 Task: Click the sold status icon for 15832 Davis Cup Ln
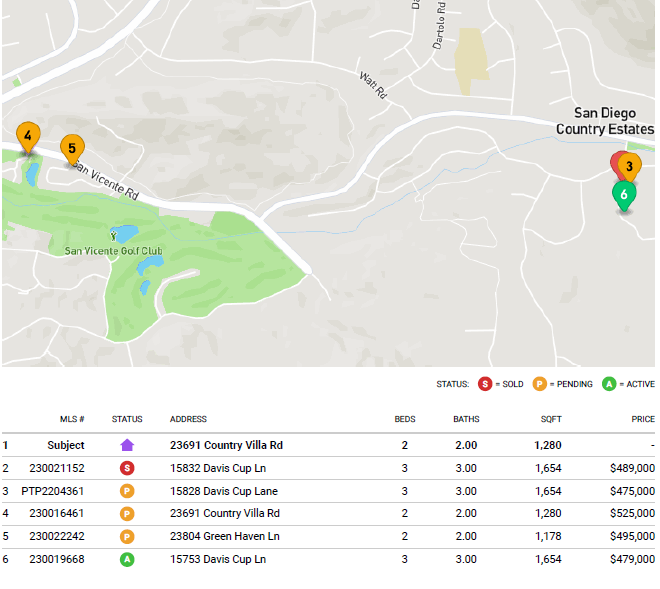tap(127, 468)
